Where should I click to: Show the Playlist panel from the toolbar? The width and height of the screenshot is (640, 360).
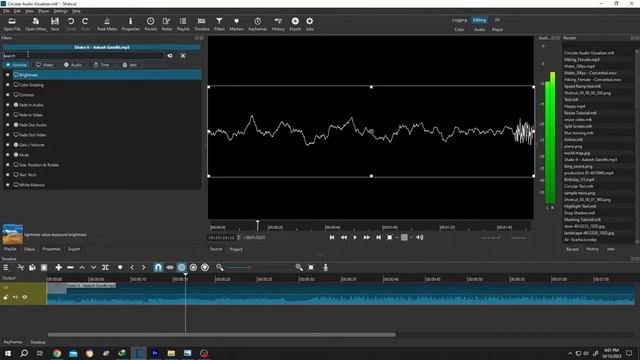(183, 24)
